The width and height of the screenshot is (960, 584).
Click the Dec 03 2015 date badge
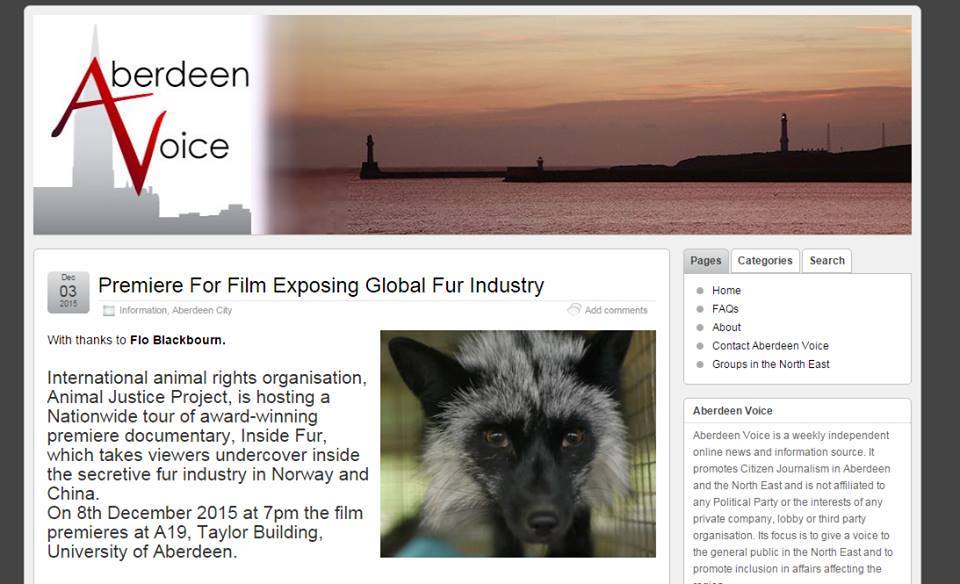pyautogui.click(x=68, y=291)
